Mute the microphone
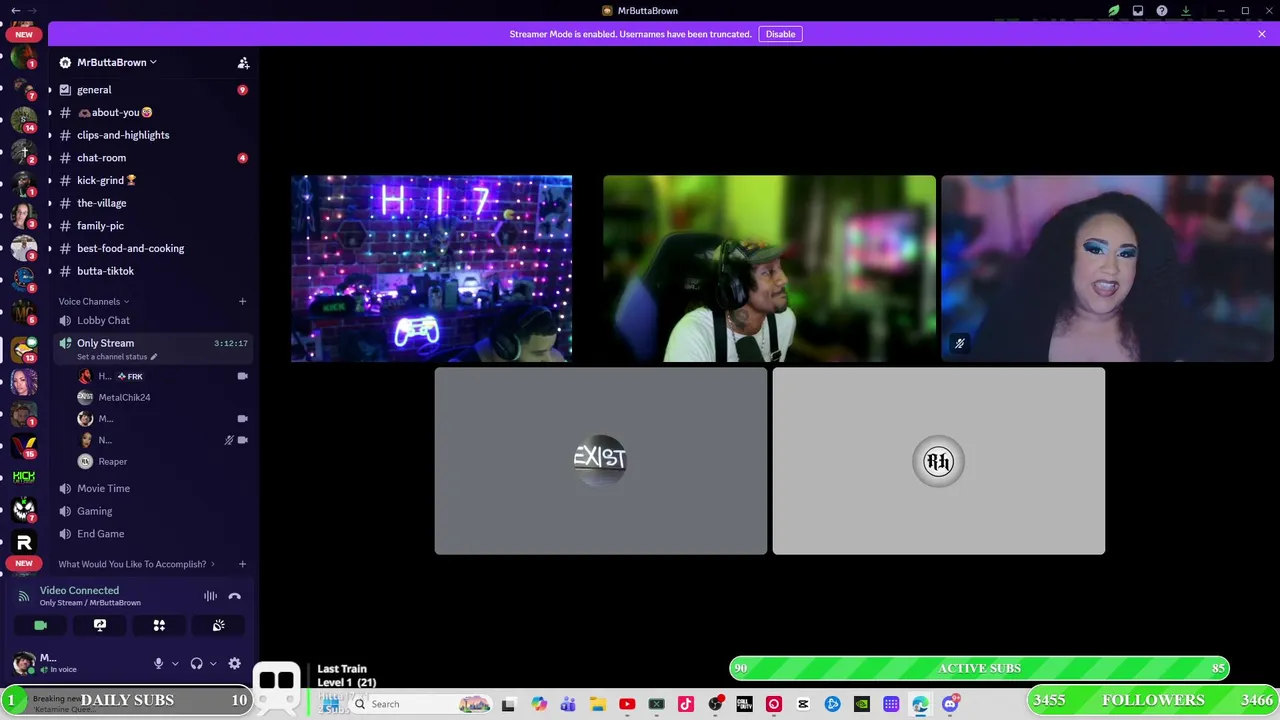This screenshot has height=720, width=1280. (158, 663)
